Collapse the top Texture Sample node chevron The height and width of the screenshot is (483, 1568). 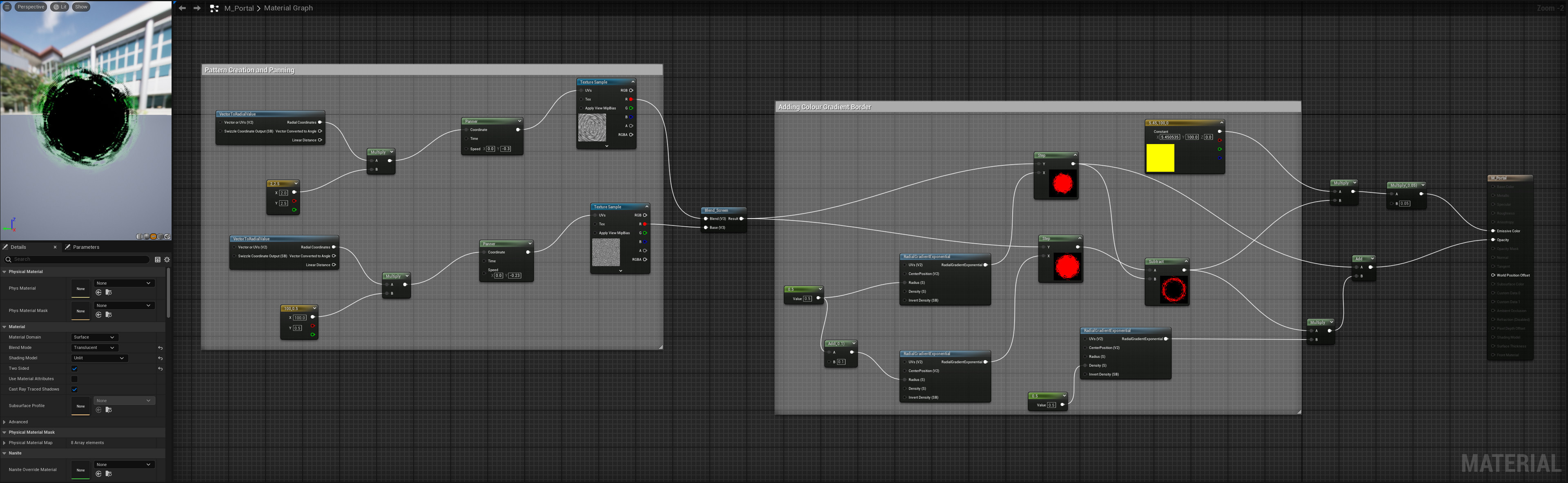(633, 82)
